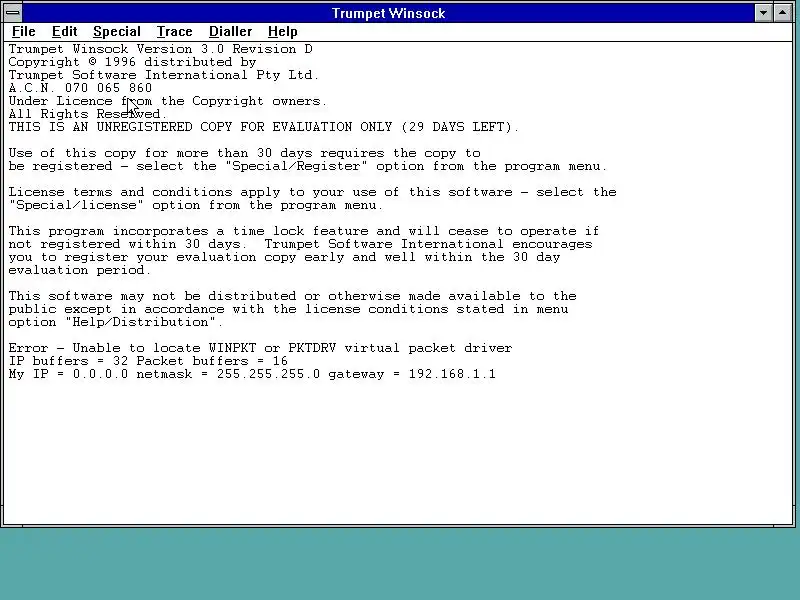Click the "evaluation period." line
Image resolution: width=800 pixels, height=600 pixels.
pos(80,270)
